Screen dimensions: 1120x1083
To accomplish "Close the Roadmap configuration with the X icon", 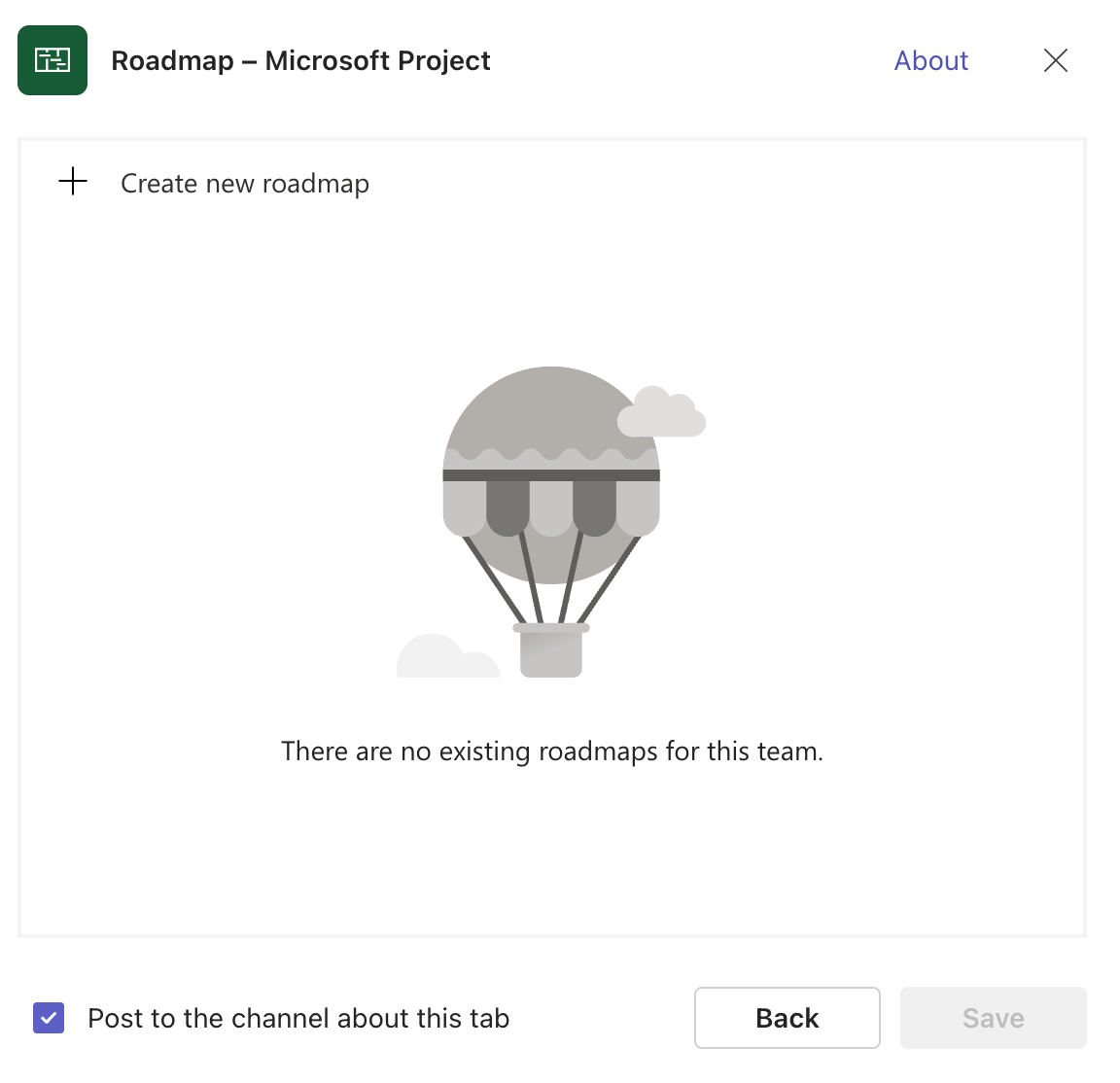I will 1056,60.
